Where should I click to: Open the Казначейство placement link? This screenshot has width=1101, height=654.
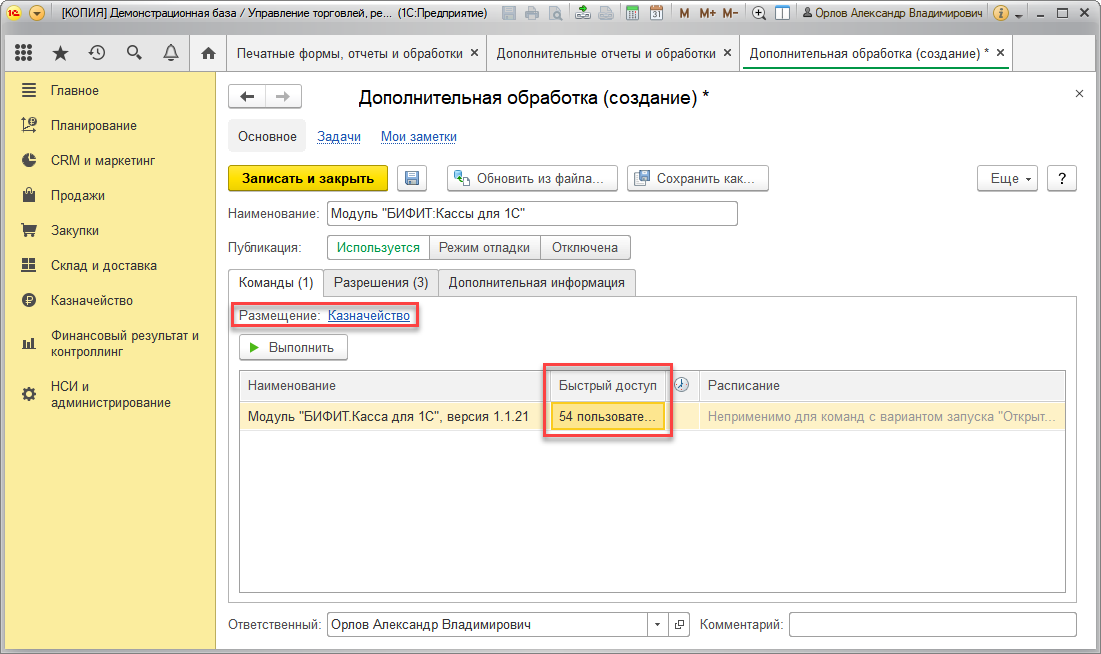point(369,315)
